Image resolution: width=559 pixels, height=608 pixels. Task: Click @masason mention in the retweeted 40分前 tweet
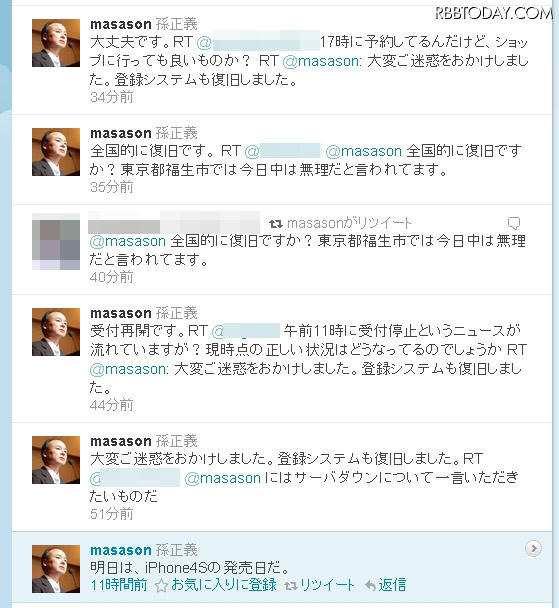pos(128,241)
